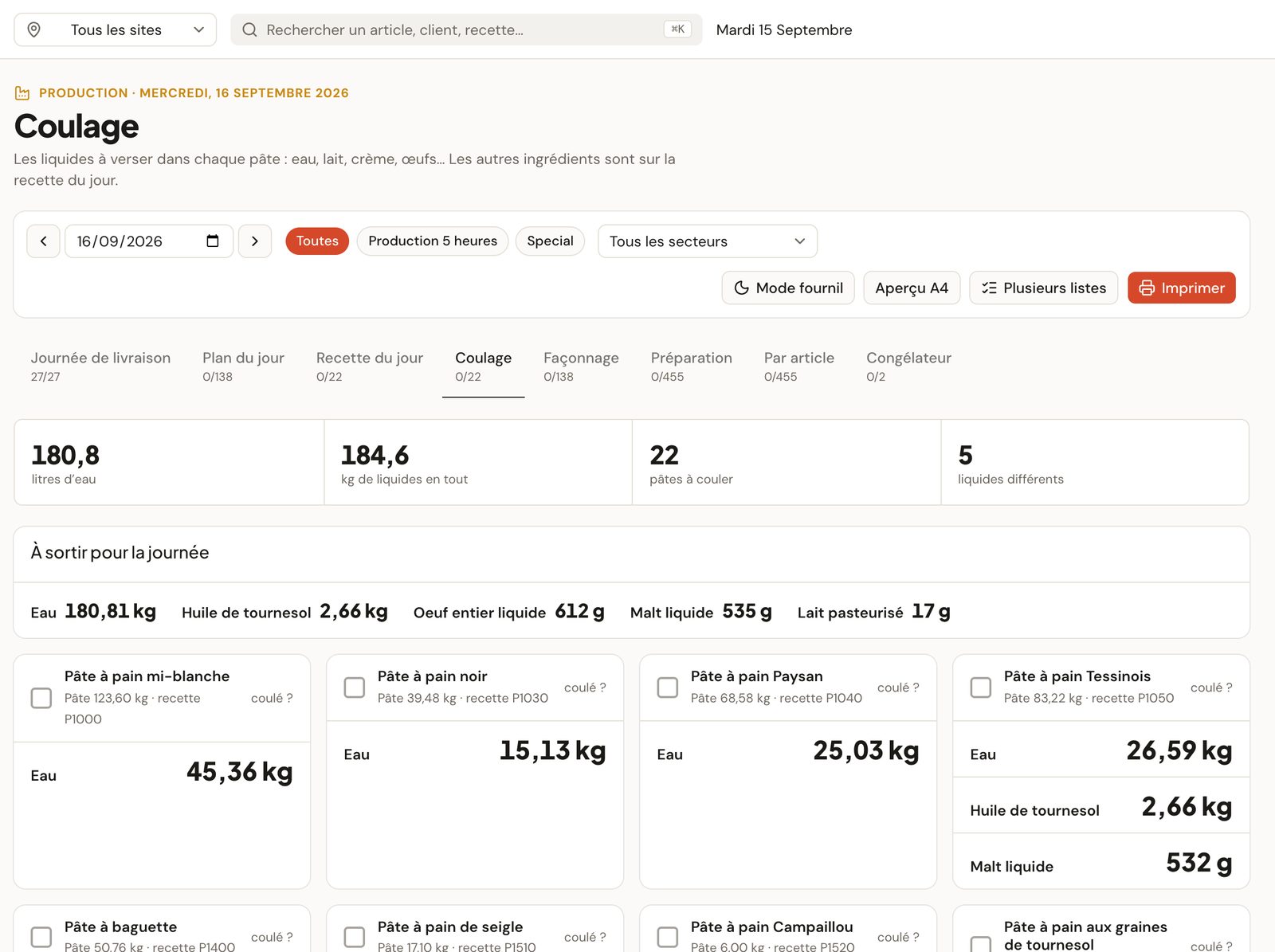Click the location pin icon
The image size is (1275, 952).
[x=33, y=29]
